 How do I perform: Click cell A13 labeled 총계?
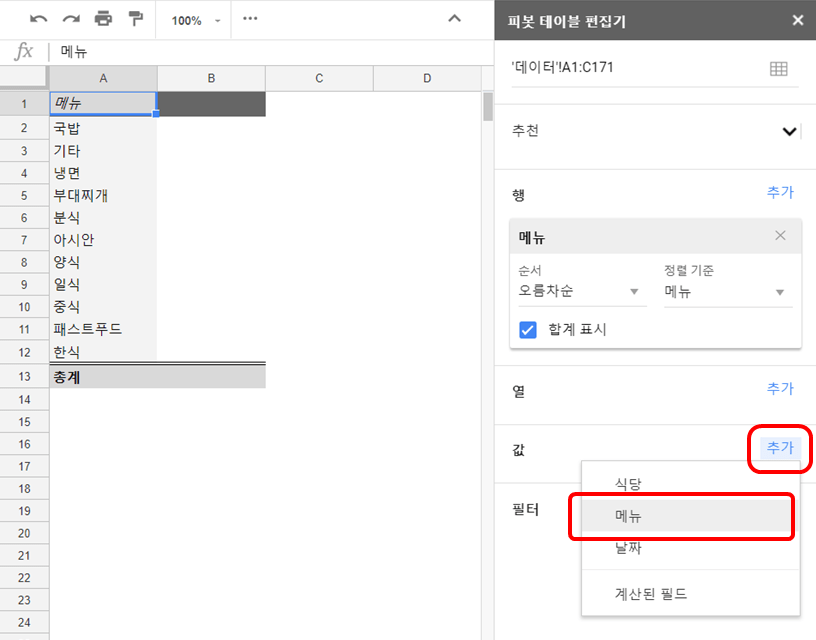103,378
